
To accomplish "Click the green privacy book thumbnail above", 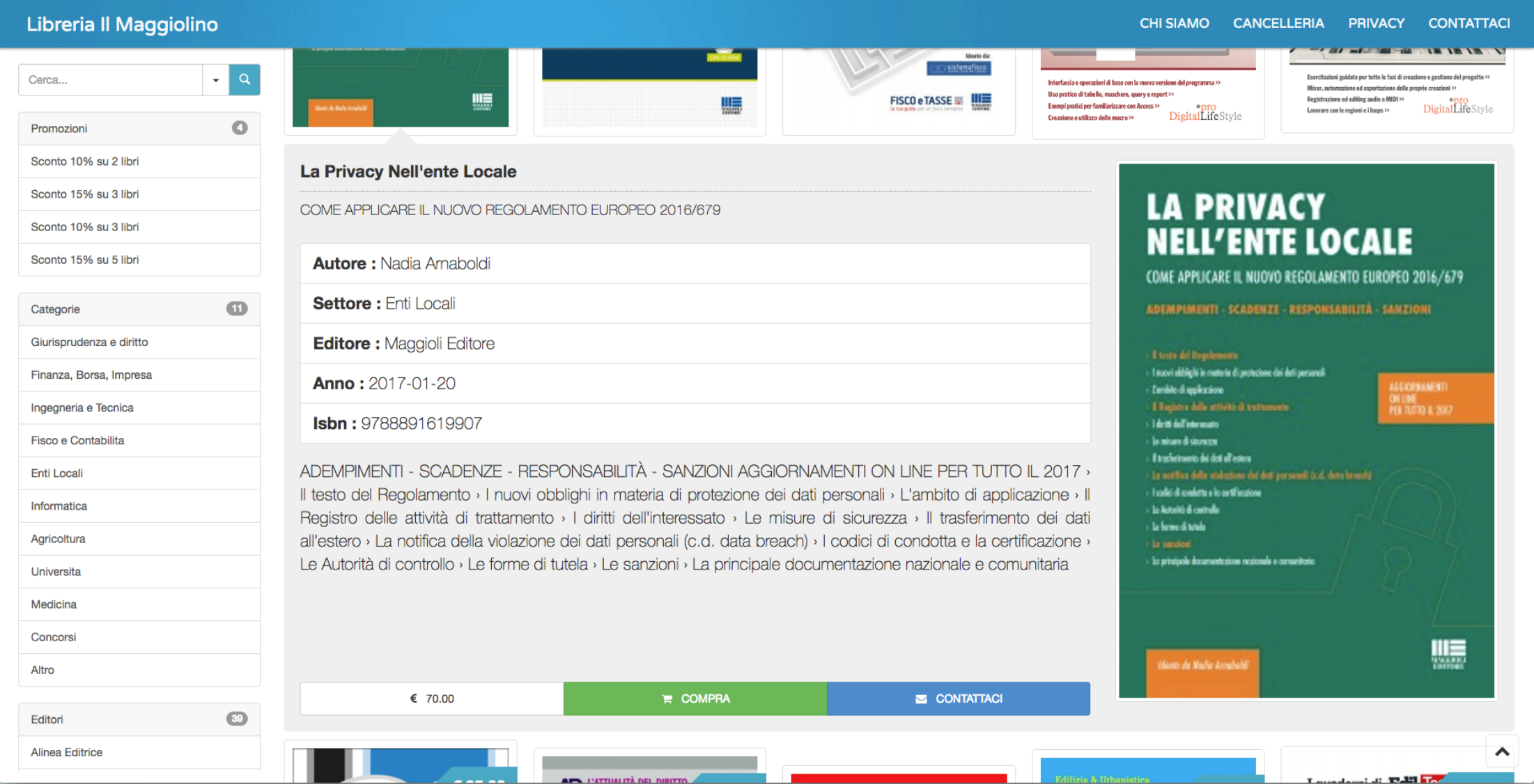I will coord(401,87).
